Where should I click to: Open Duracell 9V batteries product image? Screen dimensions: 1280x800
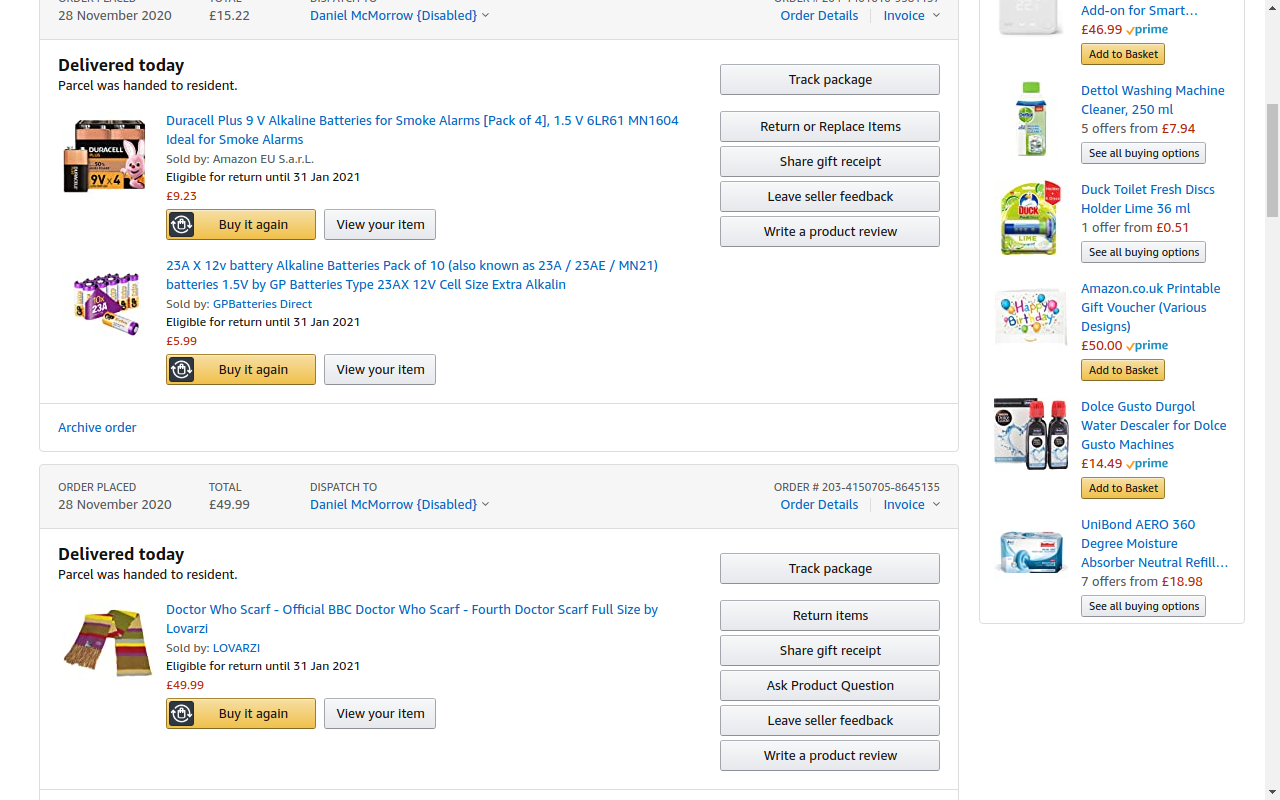click(x=105, y=155)
